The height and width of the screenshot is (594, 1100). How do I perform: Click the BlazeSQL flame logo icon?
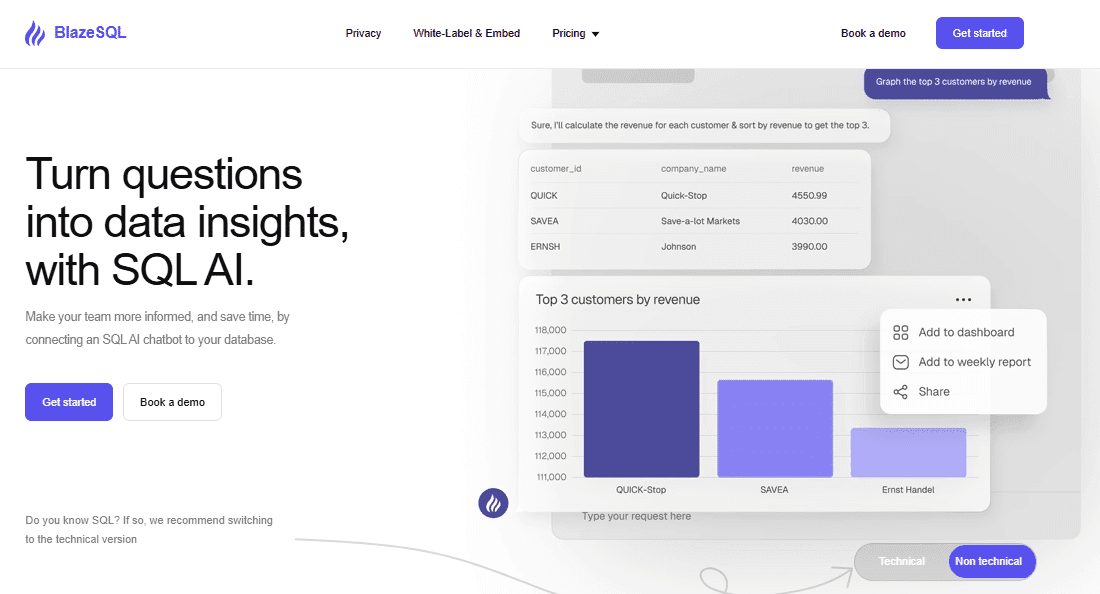click(35, 33)
